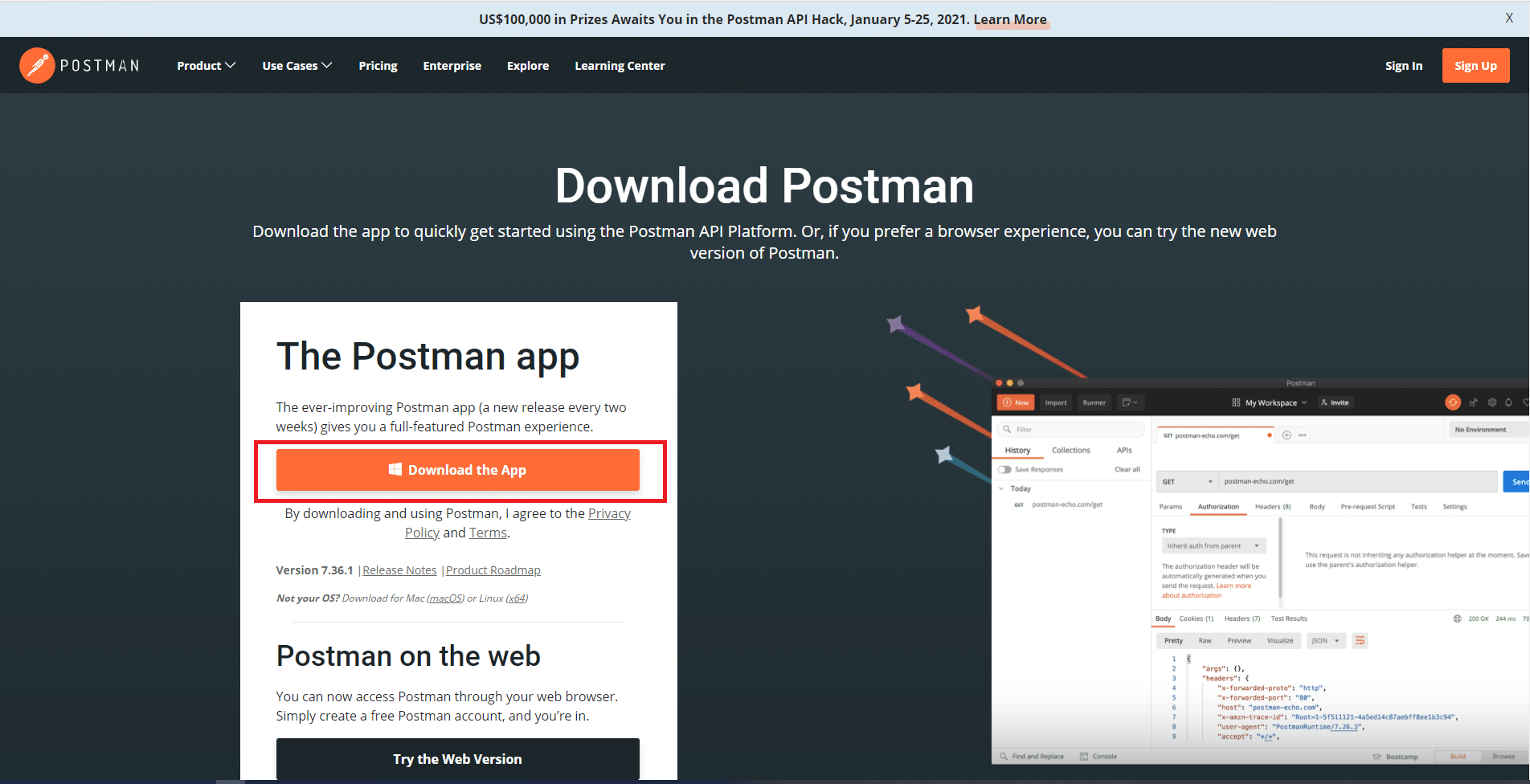Close the API Hack announcement banner

1509,18
